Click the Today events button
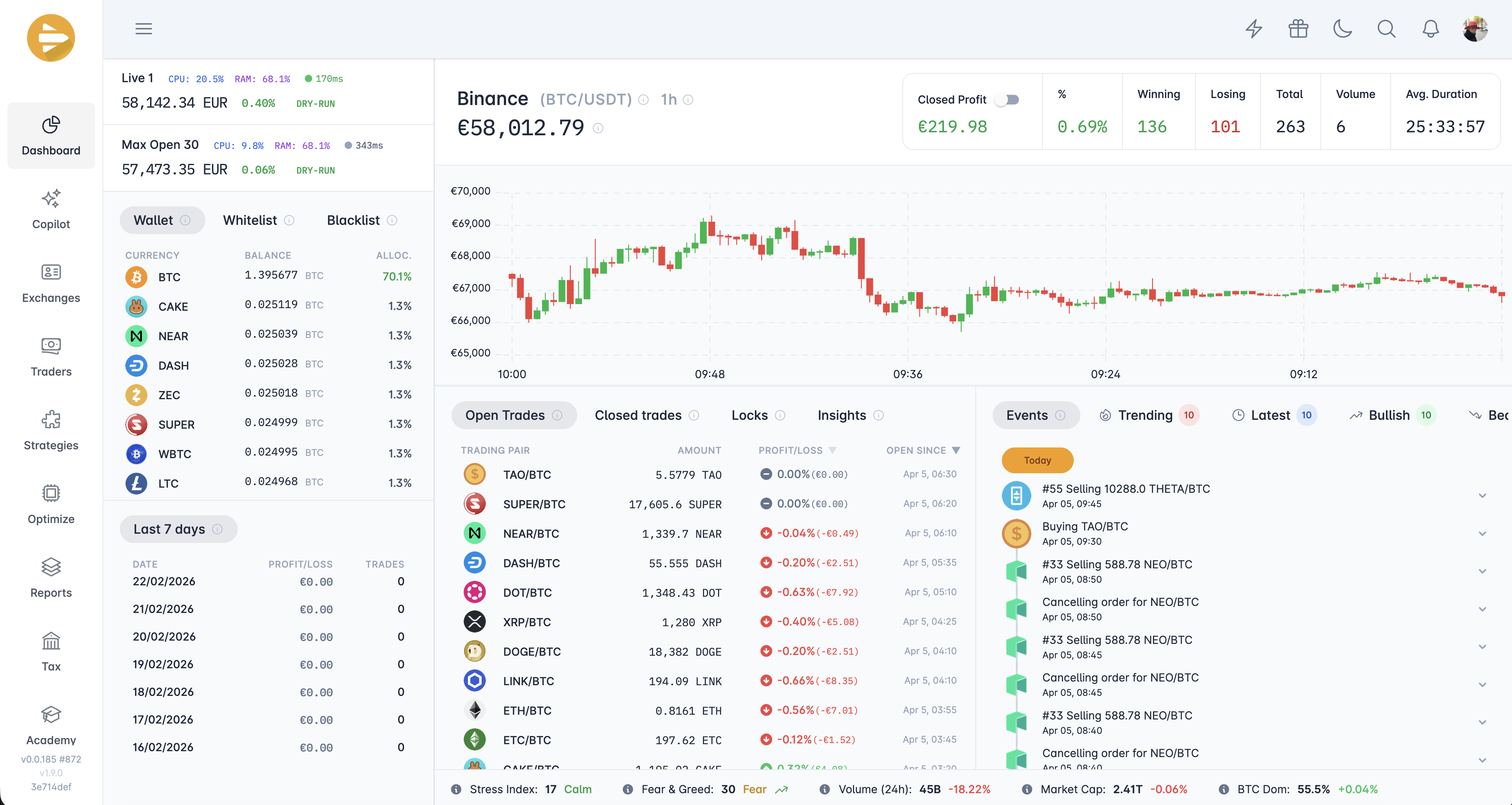This screenshot has height=805, width=1512. pos(1037,460)
